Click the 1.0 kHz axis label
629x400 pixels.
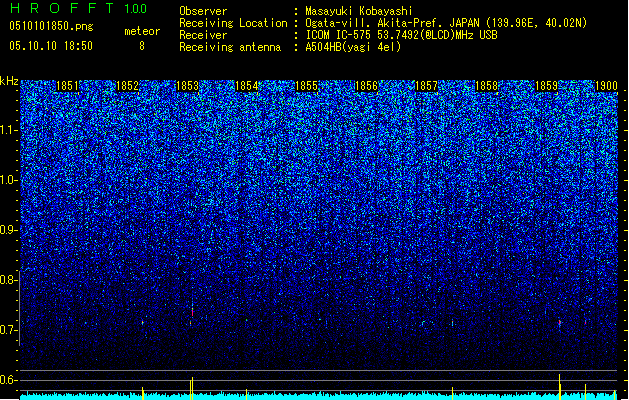click(x=8, y=180)
